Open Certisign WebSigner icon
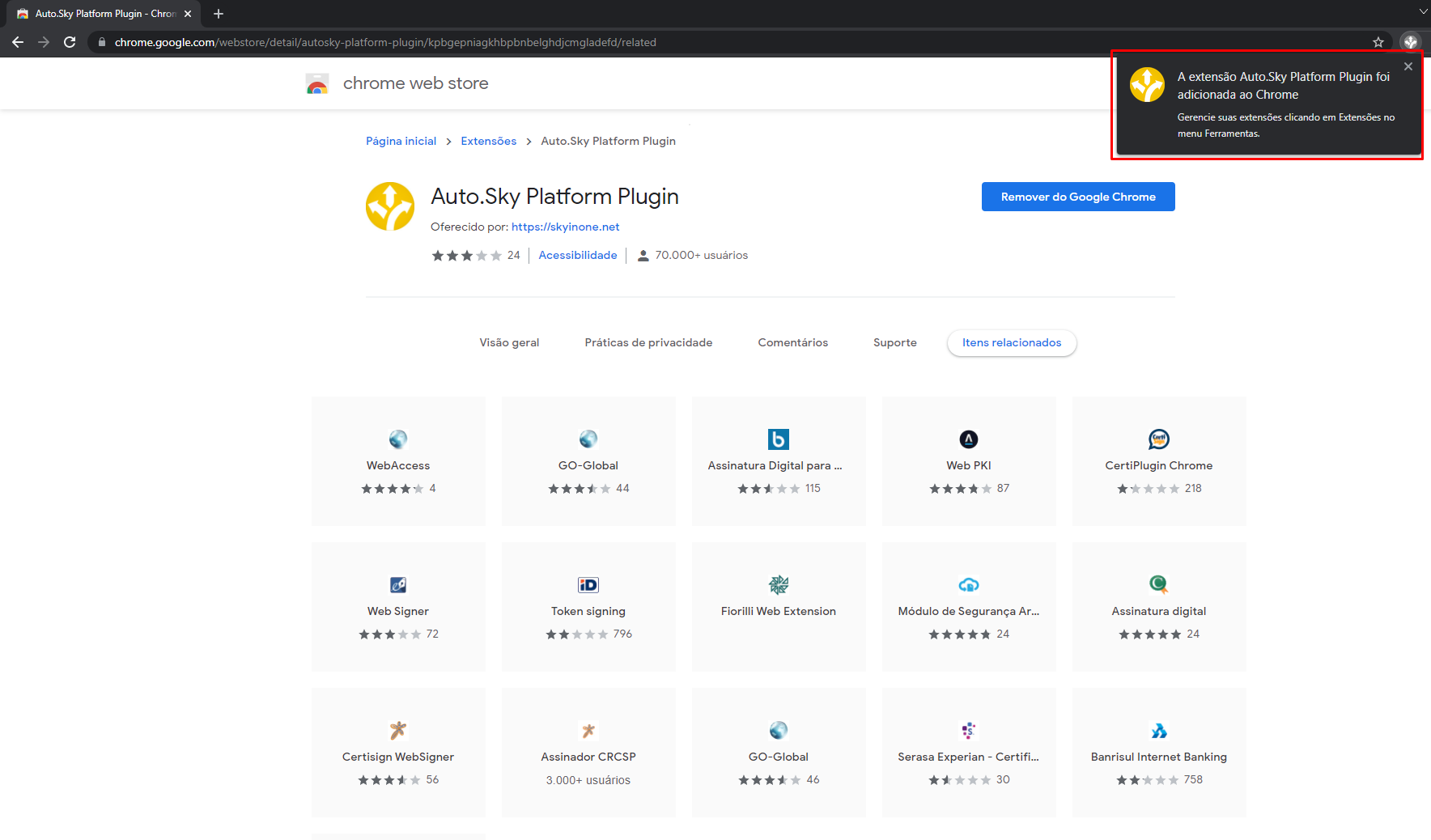The image size is (1431, 840). point(398,730)
